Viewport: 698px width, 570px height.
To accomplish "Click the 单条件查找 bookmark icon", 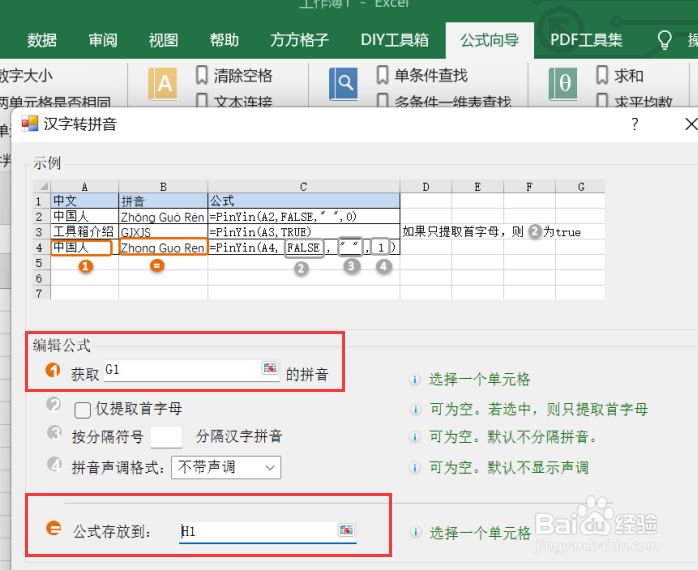I will [382, 75].
